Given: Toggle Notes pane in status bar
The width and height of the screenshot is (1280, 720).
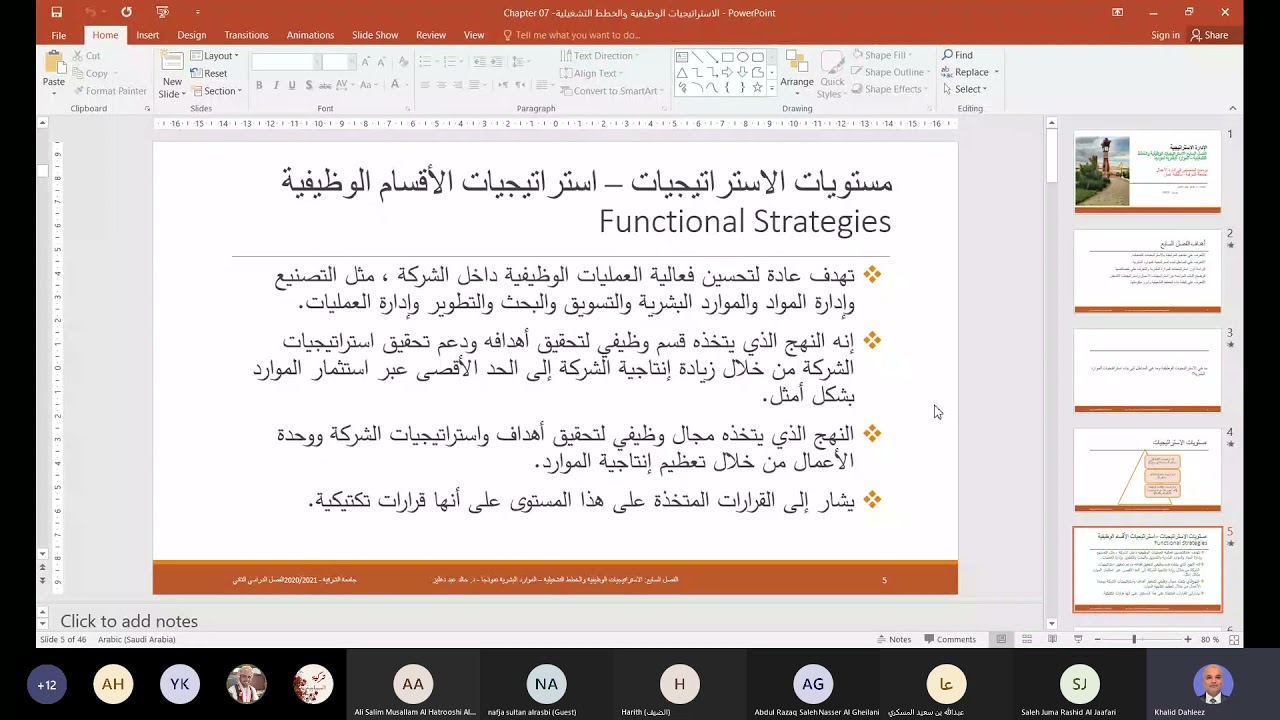Looking at the screenshot, I should 893,639.
